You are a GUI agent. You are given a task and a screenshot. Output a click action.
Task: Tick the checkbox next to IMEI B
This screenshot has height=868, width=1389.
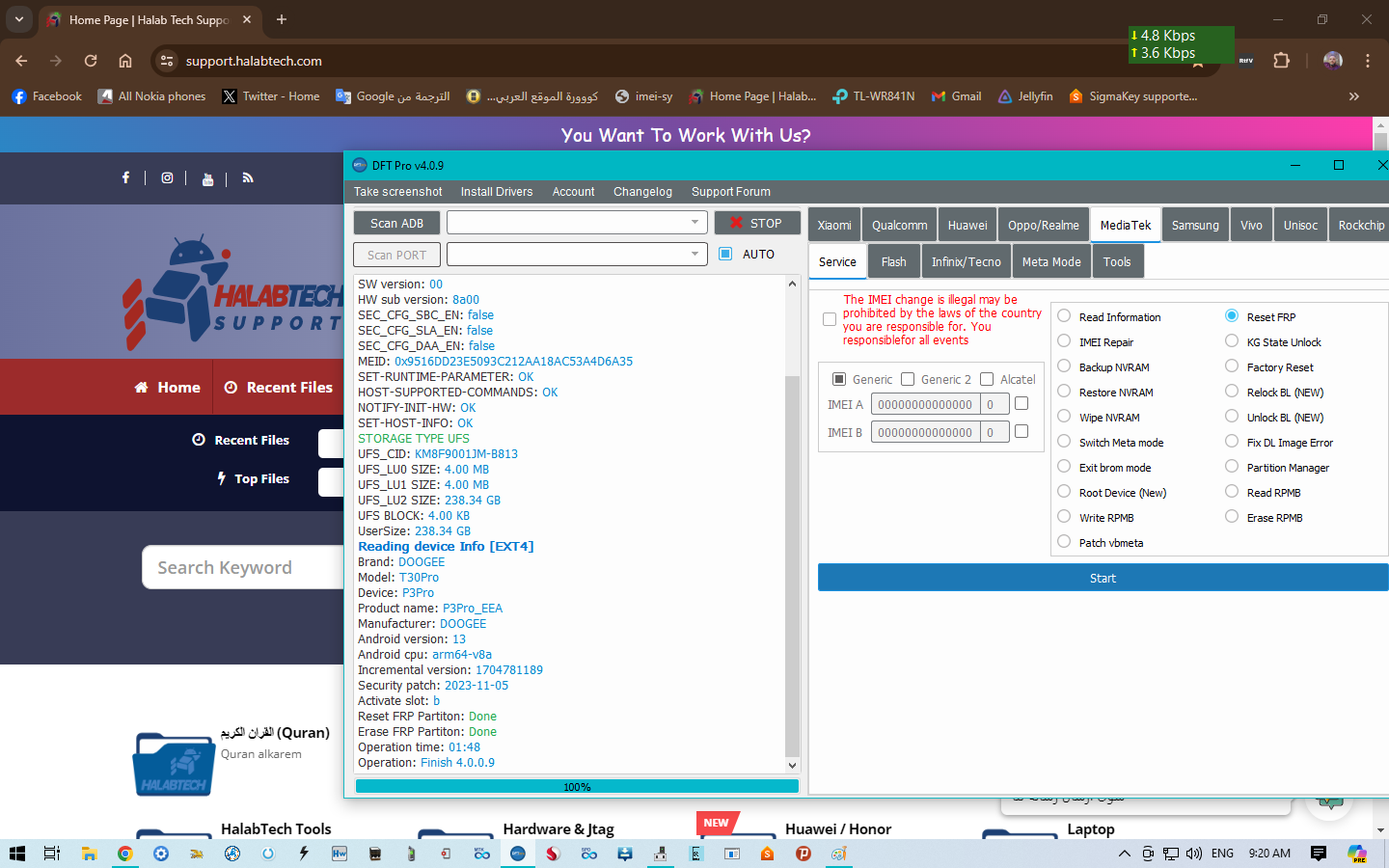1021,431
